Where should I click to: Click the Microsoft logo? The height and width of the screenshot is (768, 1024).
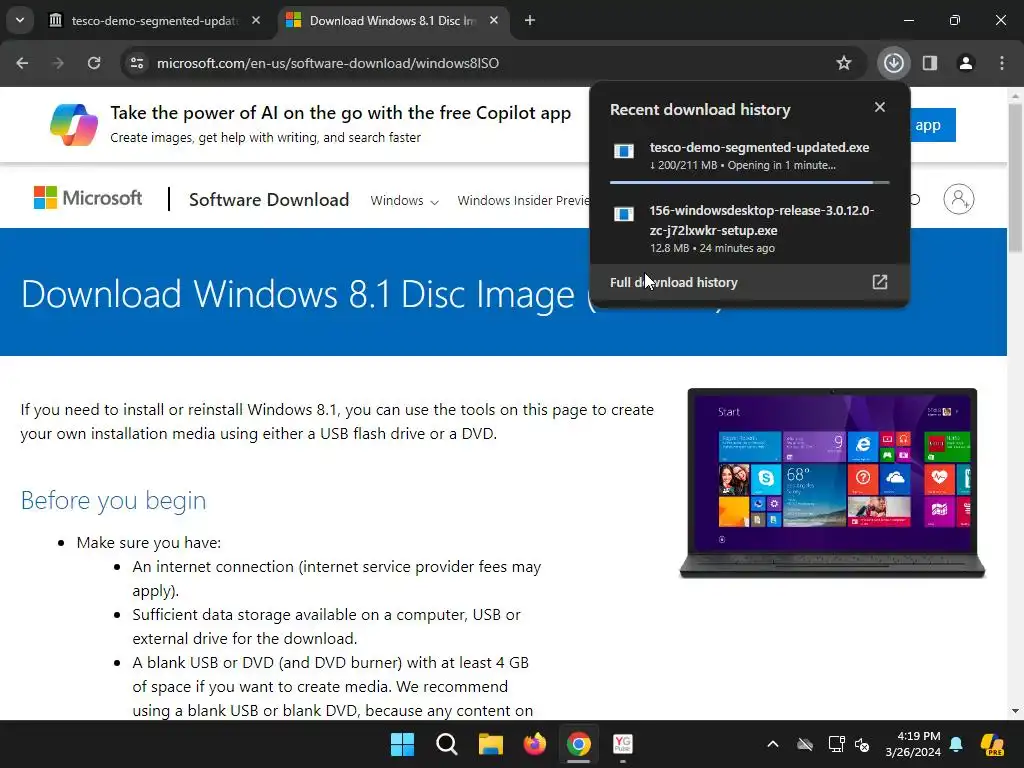88,198
